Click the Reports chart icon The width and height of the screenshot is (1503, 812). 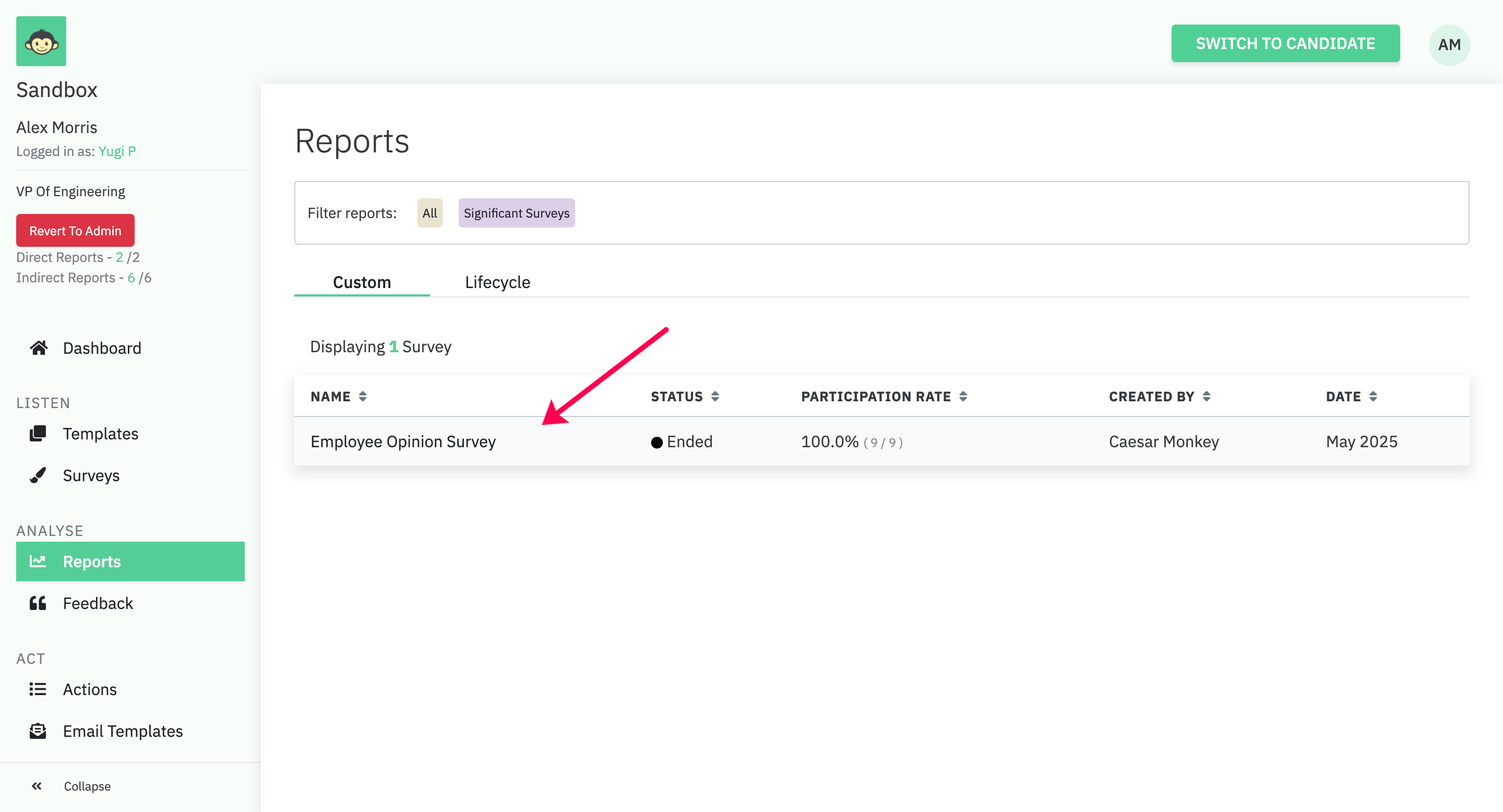[38, 561]
